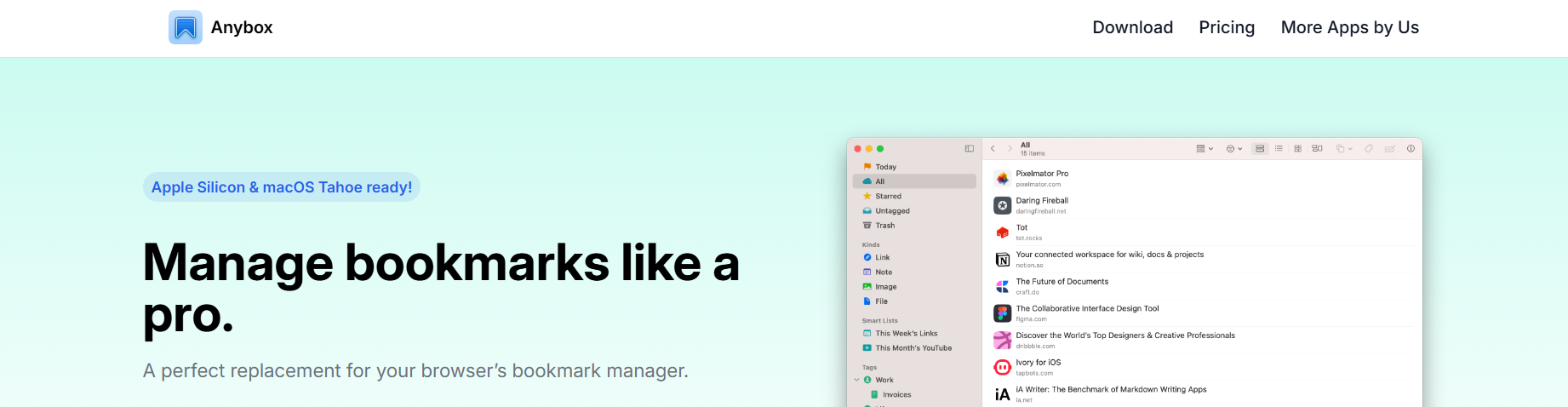Click the tag icon in the app toolbar
The image size is (1568, 407).
[1369, 149]
